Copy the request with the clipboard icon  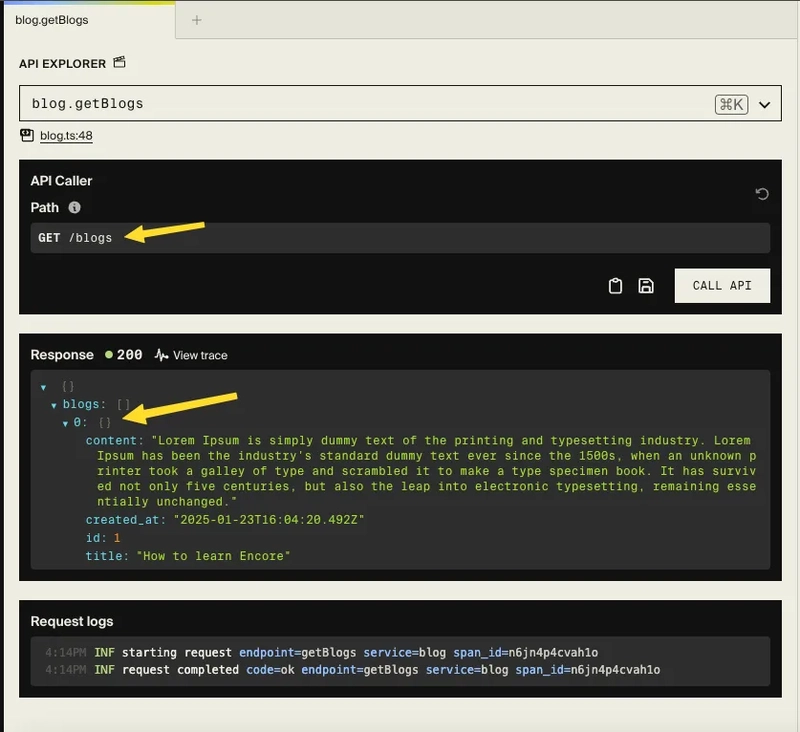[615, 286]
